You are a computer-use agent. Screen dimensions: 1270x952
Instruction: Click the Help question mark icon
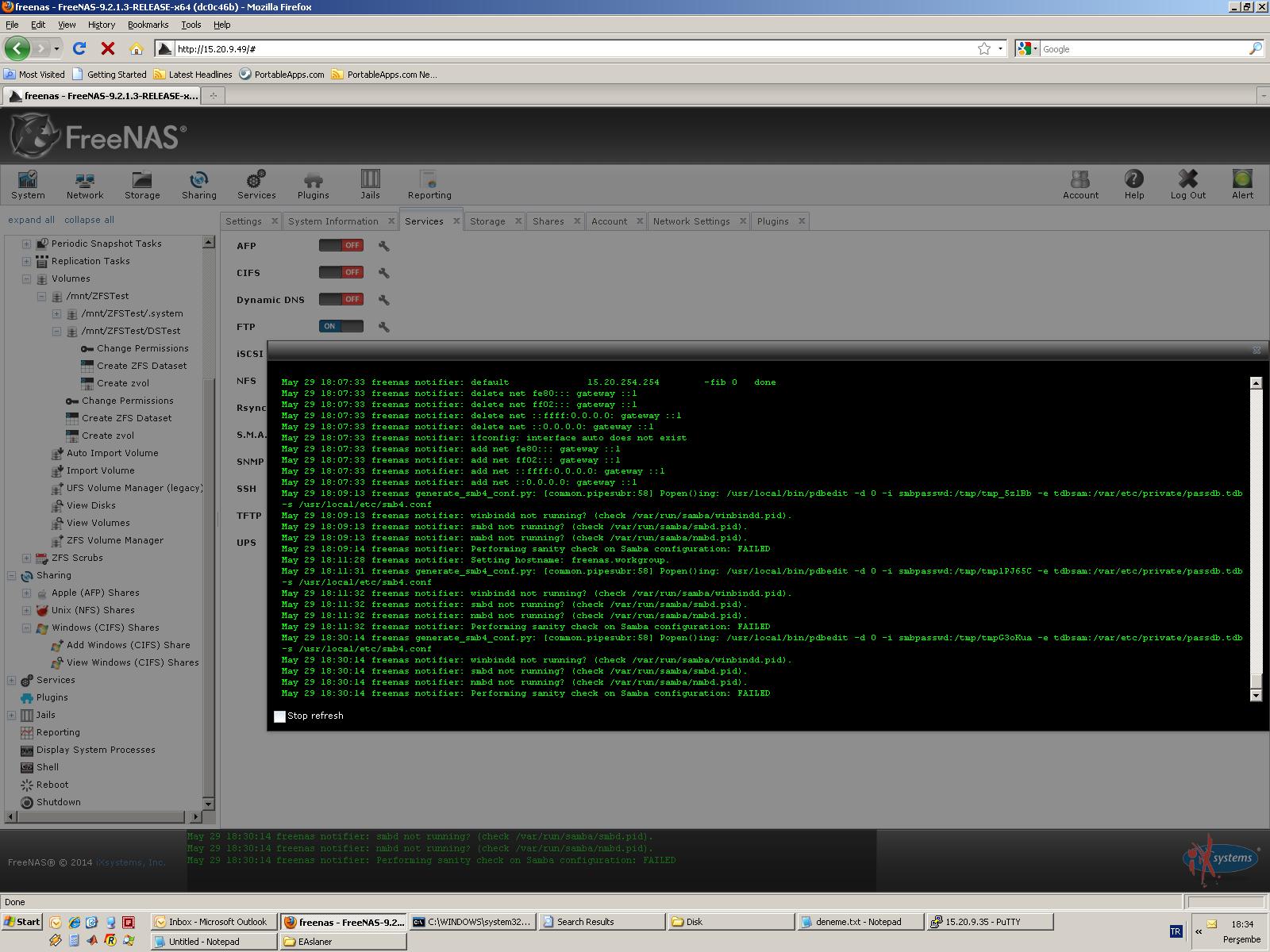[x=1134, y=184]
